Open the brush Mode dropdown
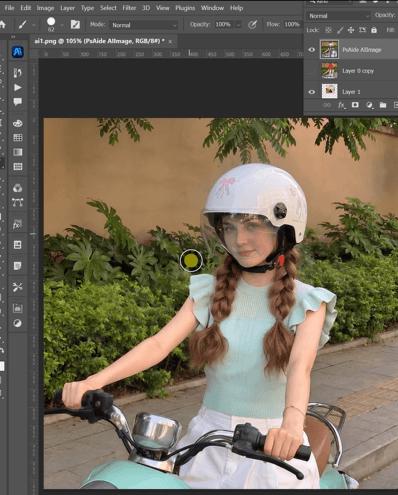The height and width of the screenshot is (495, 398). 143,25
